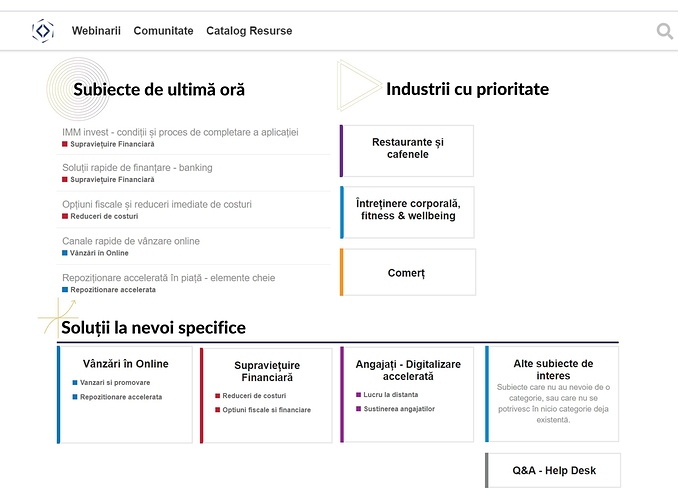Open Alte subiecte de interes category
Image resolution: width=678 pixels, height=500 pixels.
(553, 369)
